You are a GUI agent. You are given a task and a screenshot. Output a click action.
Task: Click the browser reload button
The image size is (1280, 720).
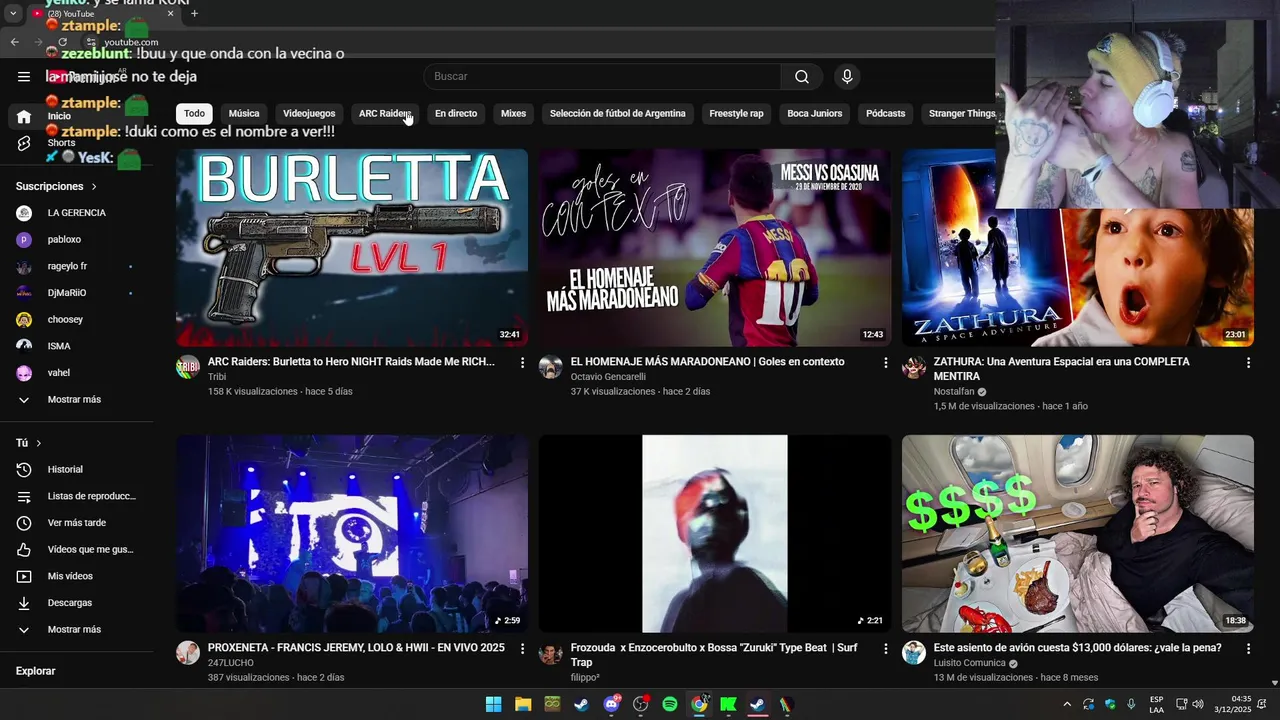(63, 42)
